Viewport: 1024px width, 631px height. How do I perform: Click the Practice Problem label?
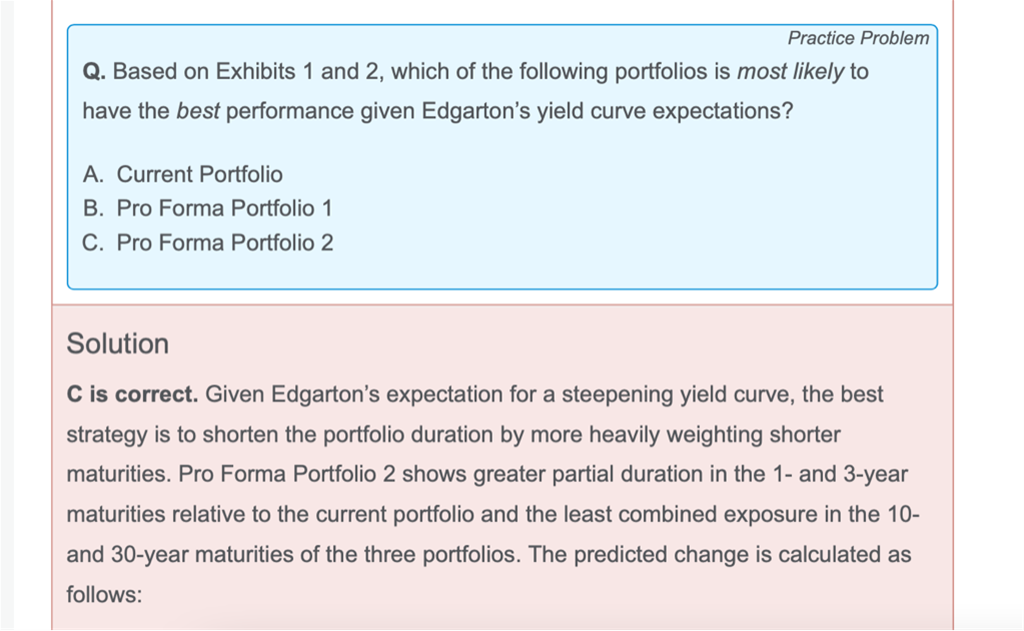pos(858,38)
